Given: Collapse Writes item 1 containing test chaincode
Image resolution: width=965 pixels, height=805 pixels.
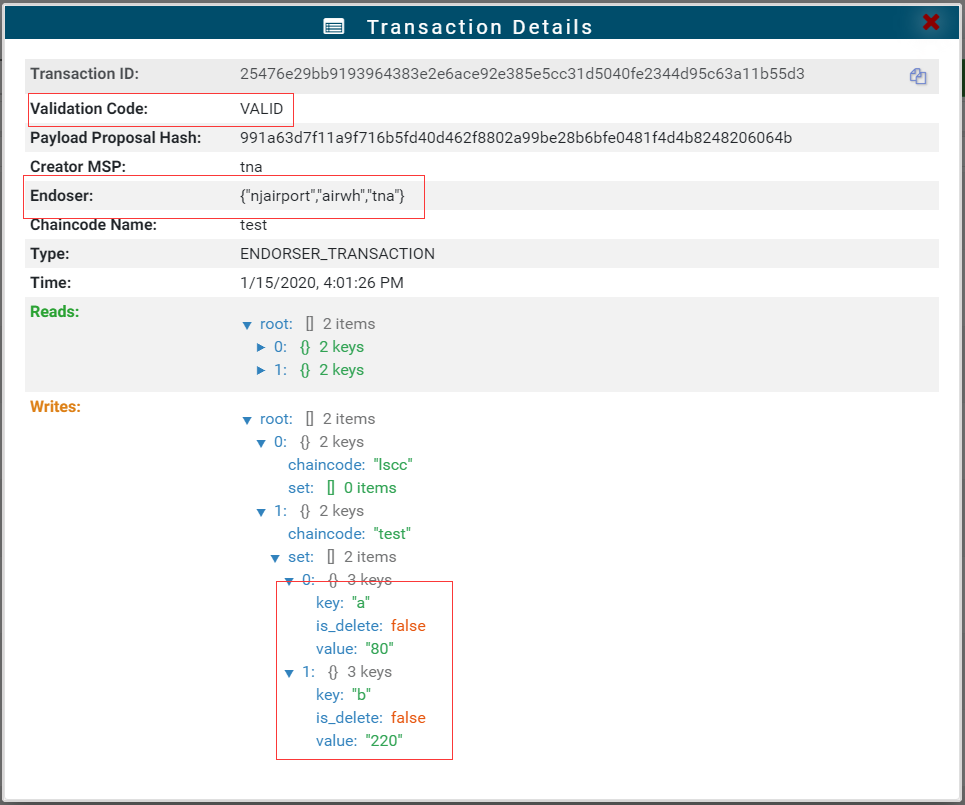Looking at the screenshot, I should tap(262, 512).
